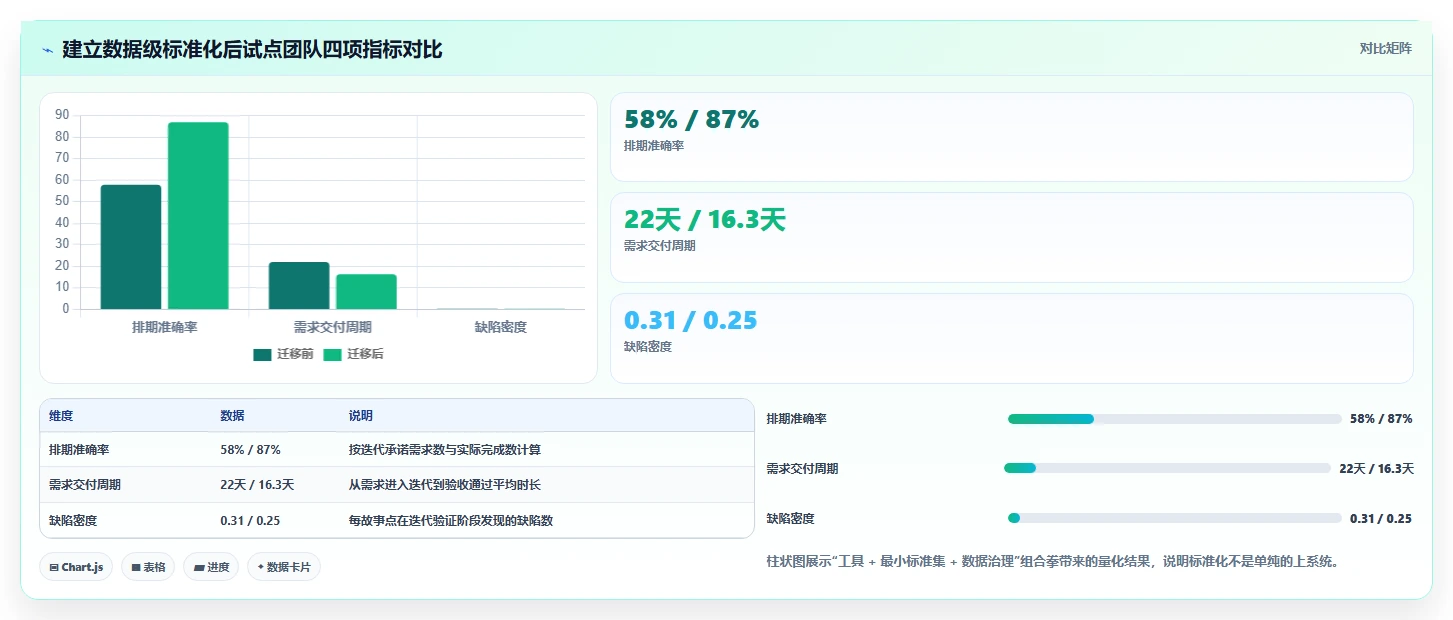Click the Chart.js tag chip
Image resolution: width=1453 pixels, height=620 pixels.
[x=77, y=567]
